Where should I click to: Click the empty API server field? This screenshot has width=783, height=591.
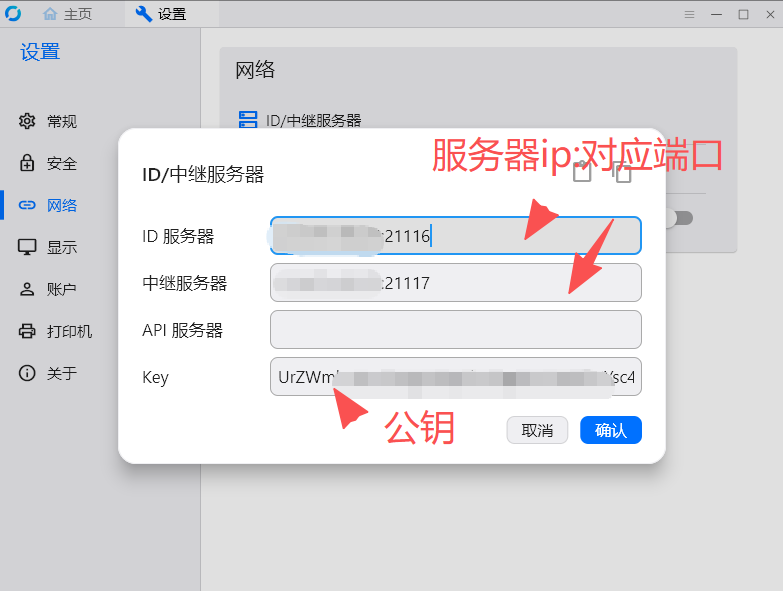(x=455, y=329)
